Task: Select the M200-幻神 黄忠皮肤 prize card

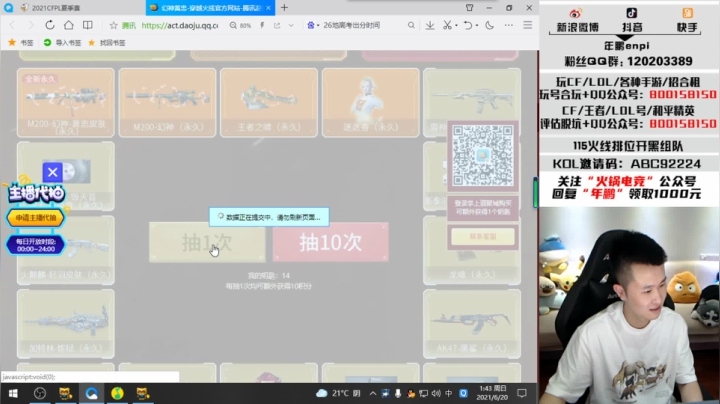Action: pos(66,103)
